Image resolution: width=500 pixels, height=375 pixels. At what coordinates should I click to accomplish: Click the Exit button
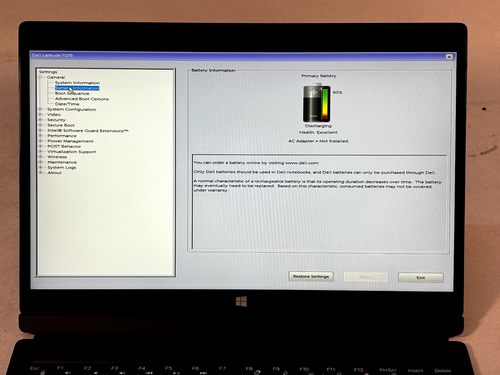421,277
